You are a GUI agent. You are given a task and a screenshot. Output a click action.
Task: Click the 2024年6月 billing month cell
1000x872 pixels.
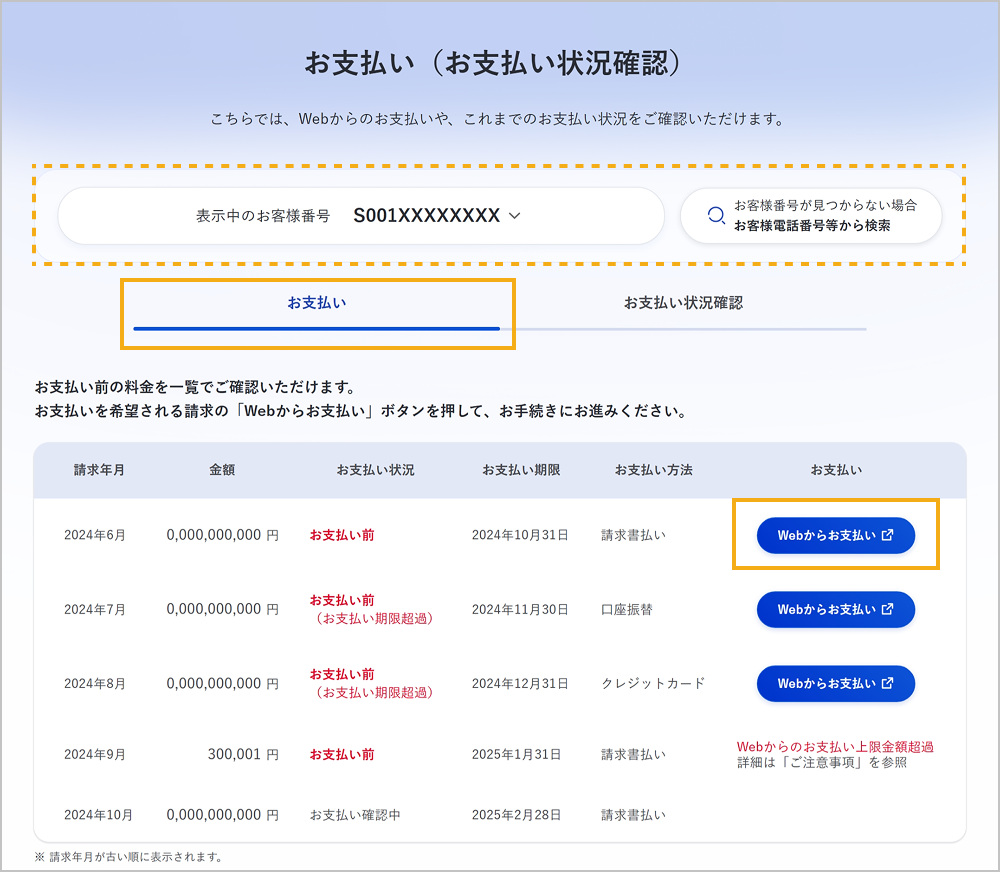94,535
